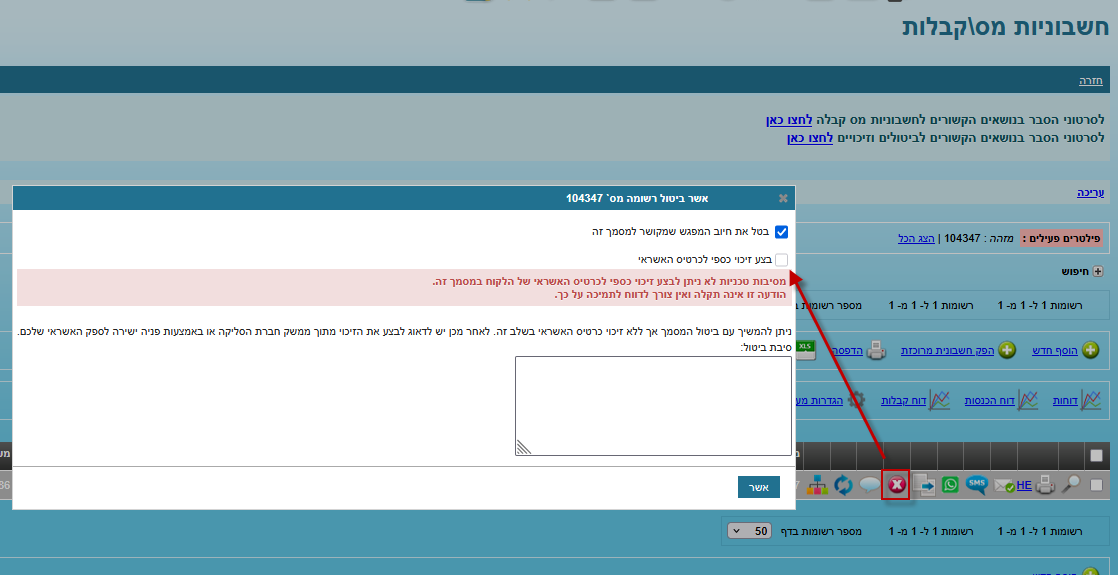The image size is (1118, 575).
Task: Click the red cancel document icon
Action: (896, 485)
